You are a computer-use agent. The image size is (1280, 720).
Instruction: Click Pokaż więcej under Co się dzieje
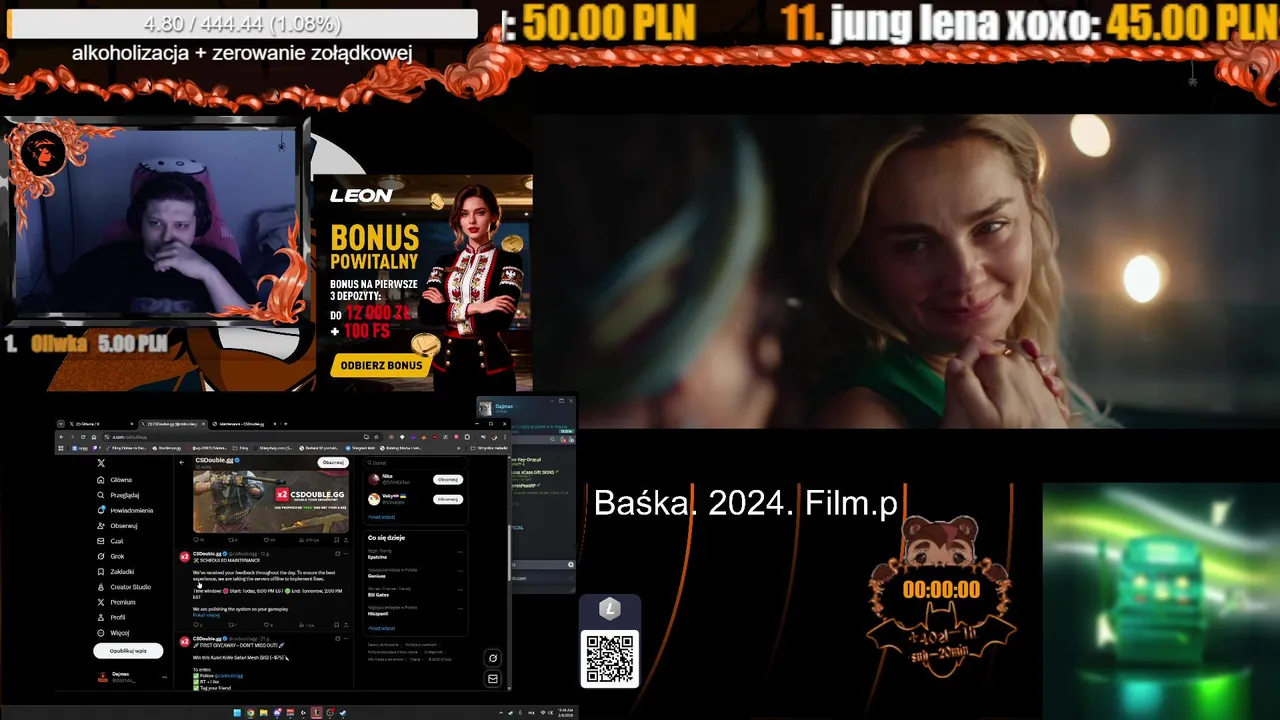381,628
